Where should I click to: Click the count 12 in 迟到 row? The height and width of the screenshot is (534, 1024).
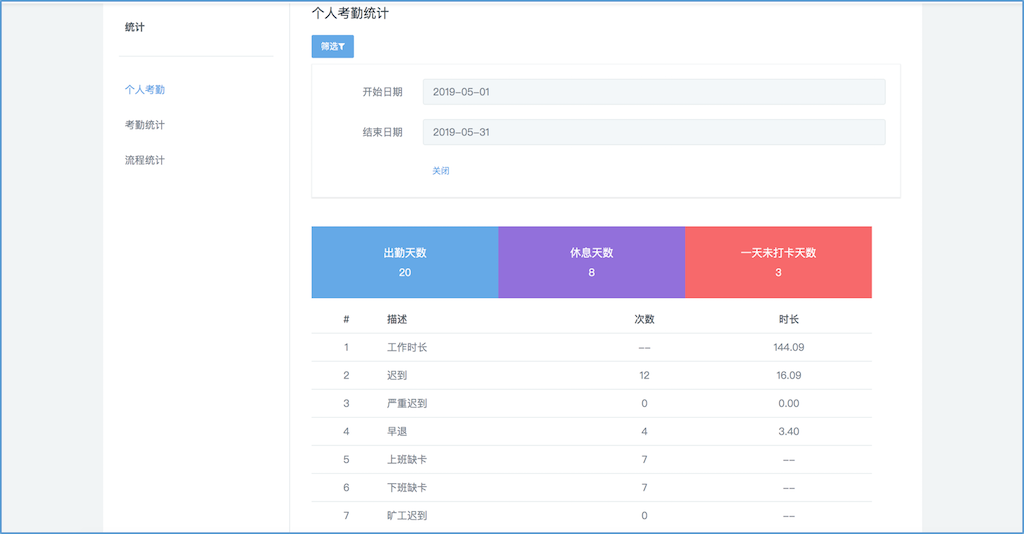tap(645, 375)
